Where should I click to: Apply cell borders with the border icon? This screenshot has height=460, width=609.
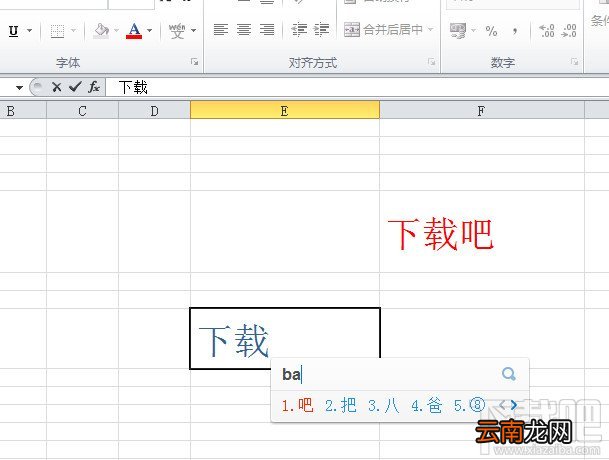click(57, 31)
